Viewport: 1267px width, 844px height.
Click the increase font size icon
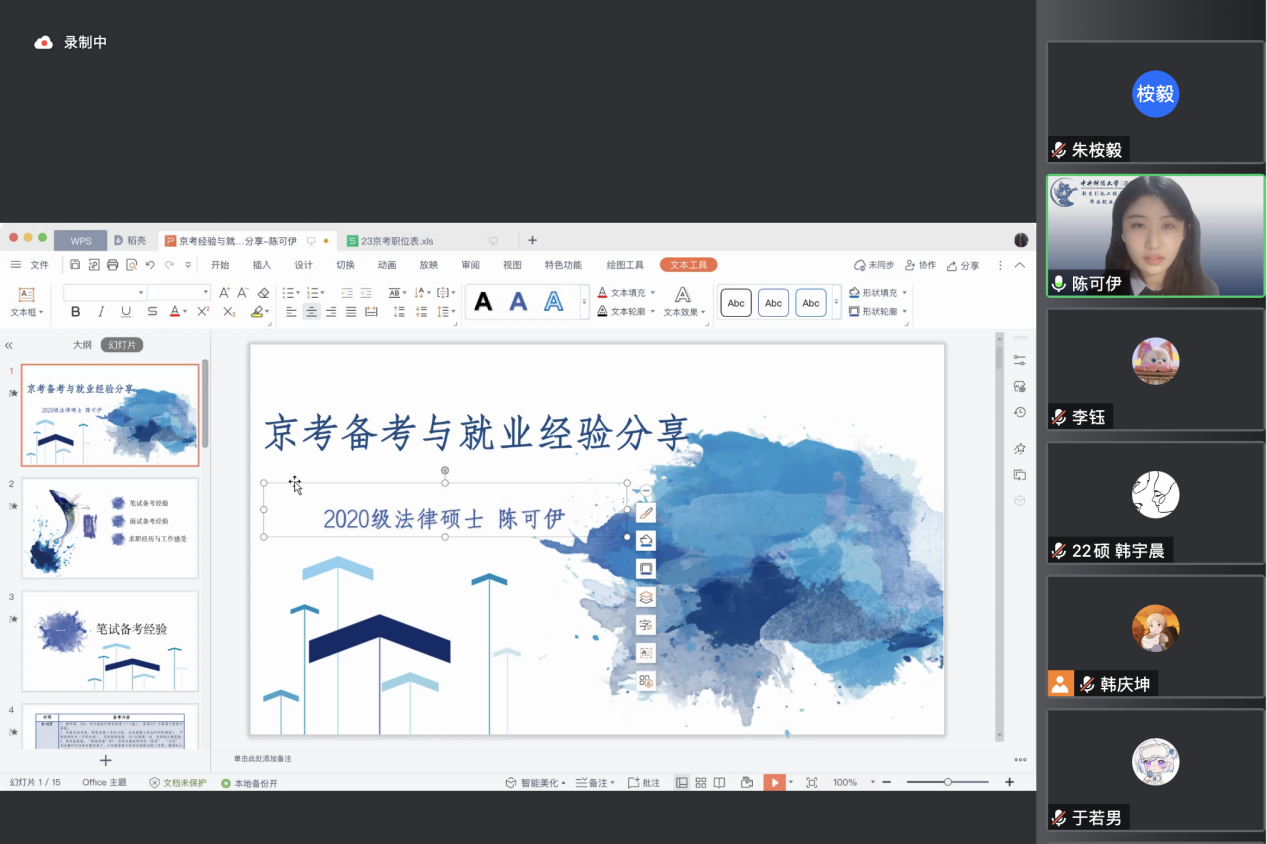(224, 293)
